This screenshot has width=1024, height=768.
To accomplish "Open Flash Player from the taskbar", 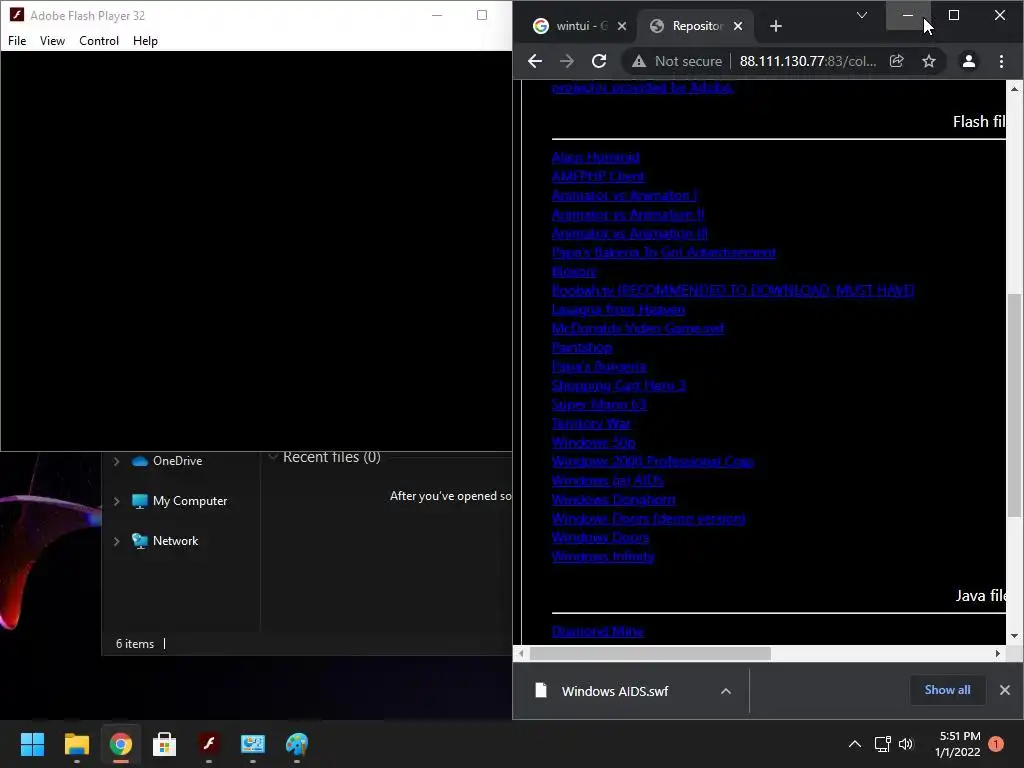I will click(209, 744).
